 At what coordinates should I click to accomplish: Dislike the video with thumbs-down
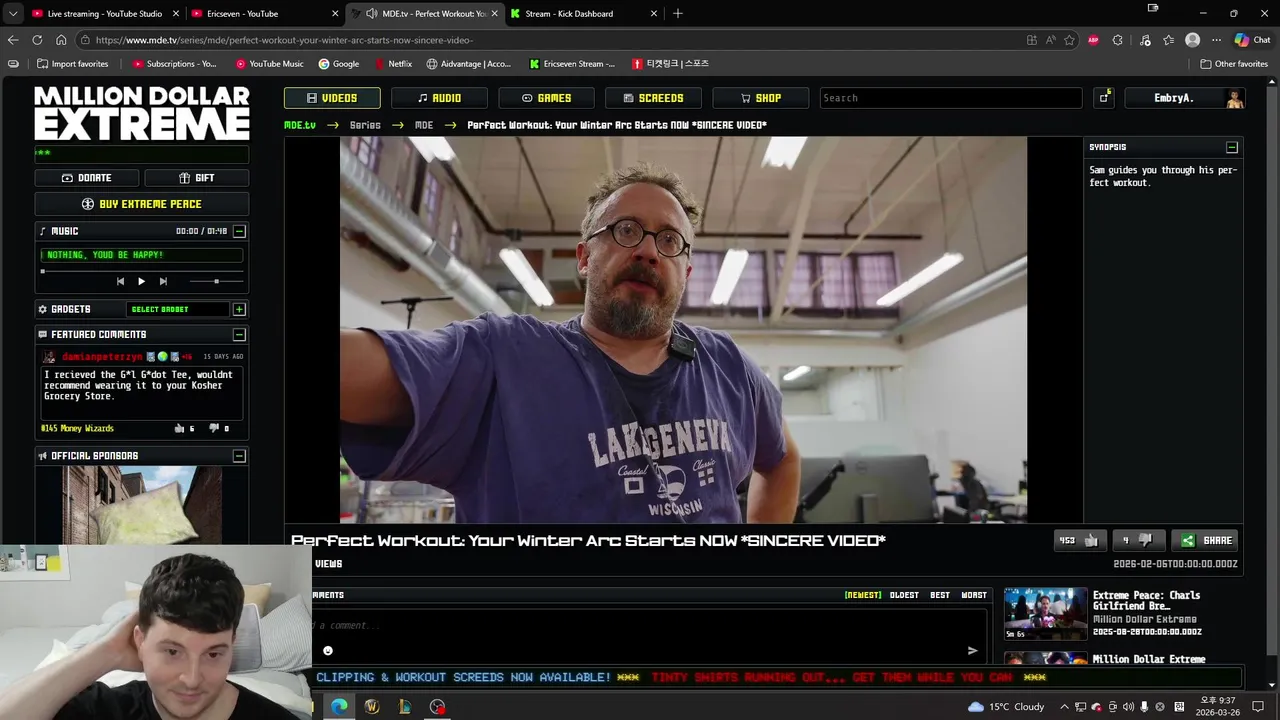[x=1137, y=540]
